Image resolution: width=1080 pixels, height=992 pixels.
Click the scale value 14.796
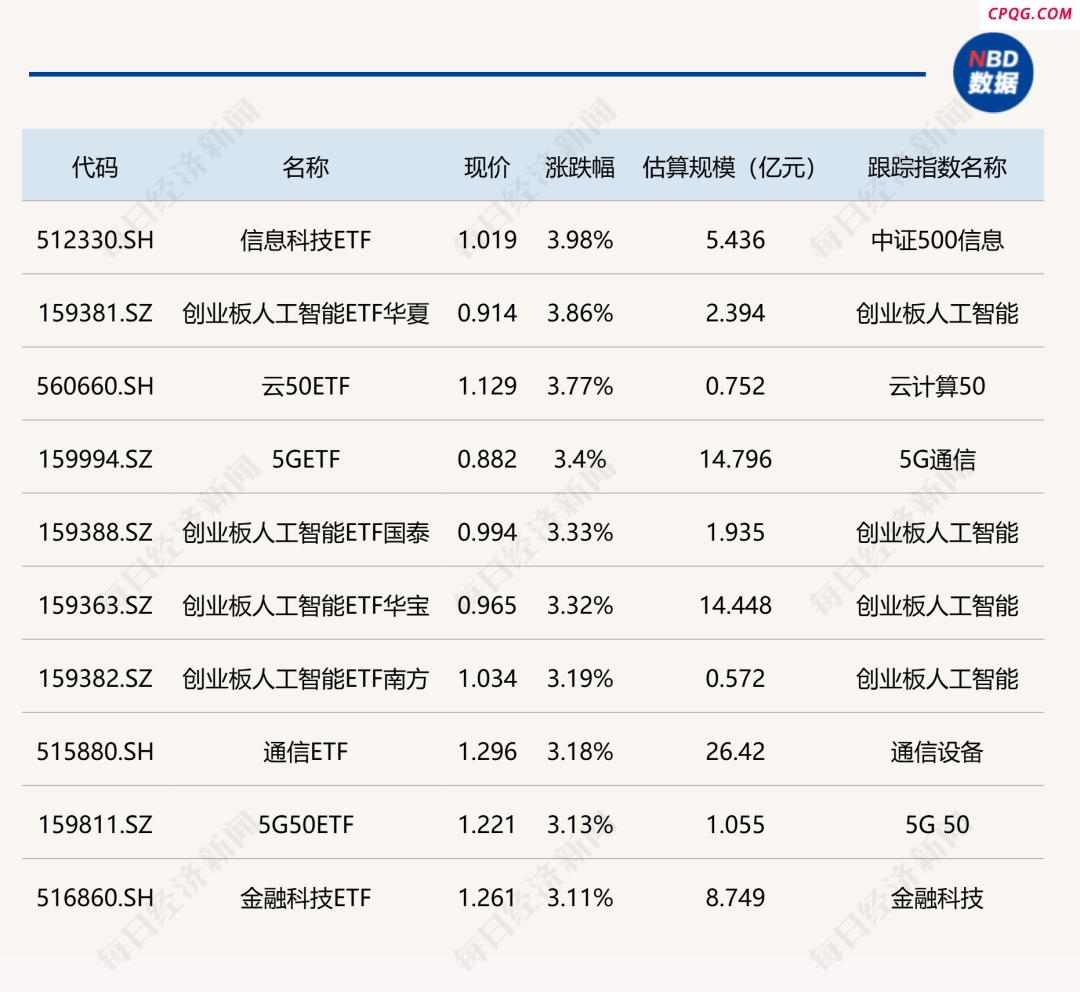pyautogui.click(x=735, y=459)
